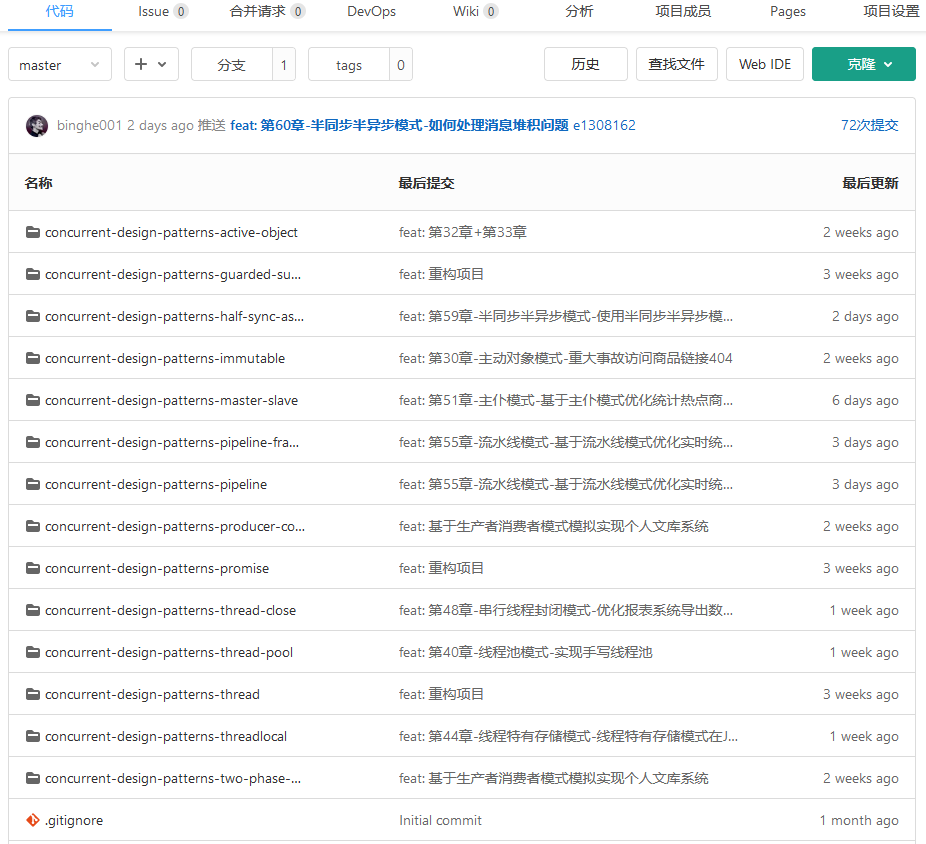Open the DevOps tab
Image resolution: width=926 pixels, height=844 pixels.
[x=371, y=12]
